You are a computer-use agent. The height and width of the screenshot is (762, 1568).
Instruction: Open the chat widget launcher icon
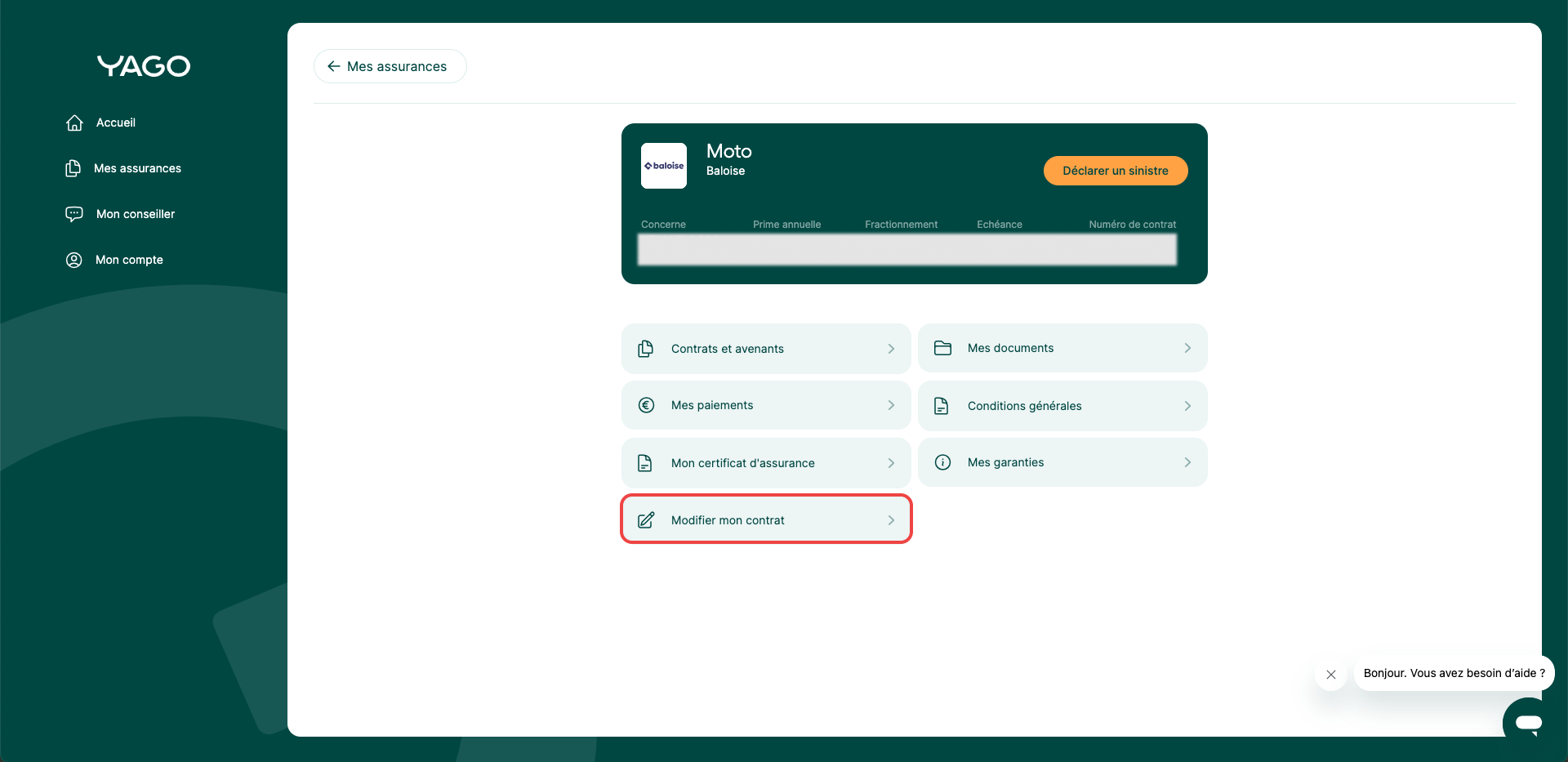[1528, 723]
